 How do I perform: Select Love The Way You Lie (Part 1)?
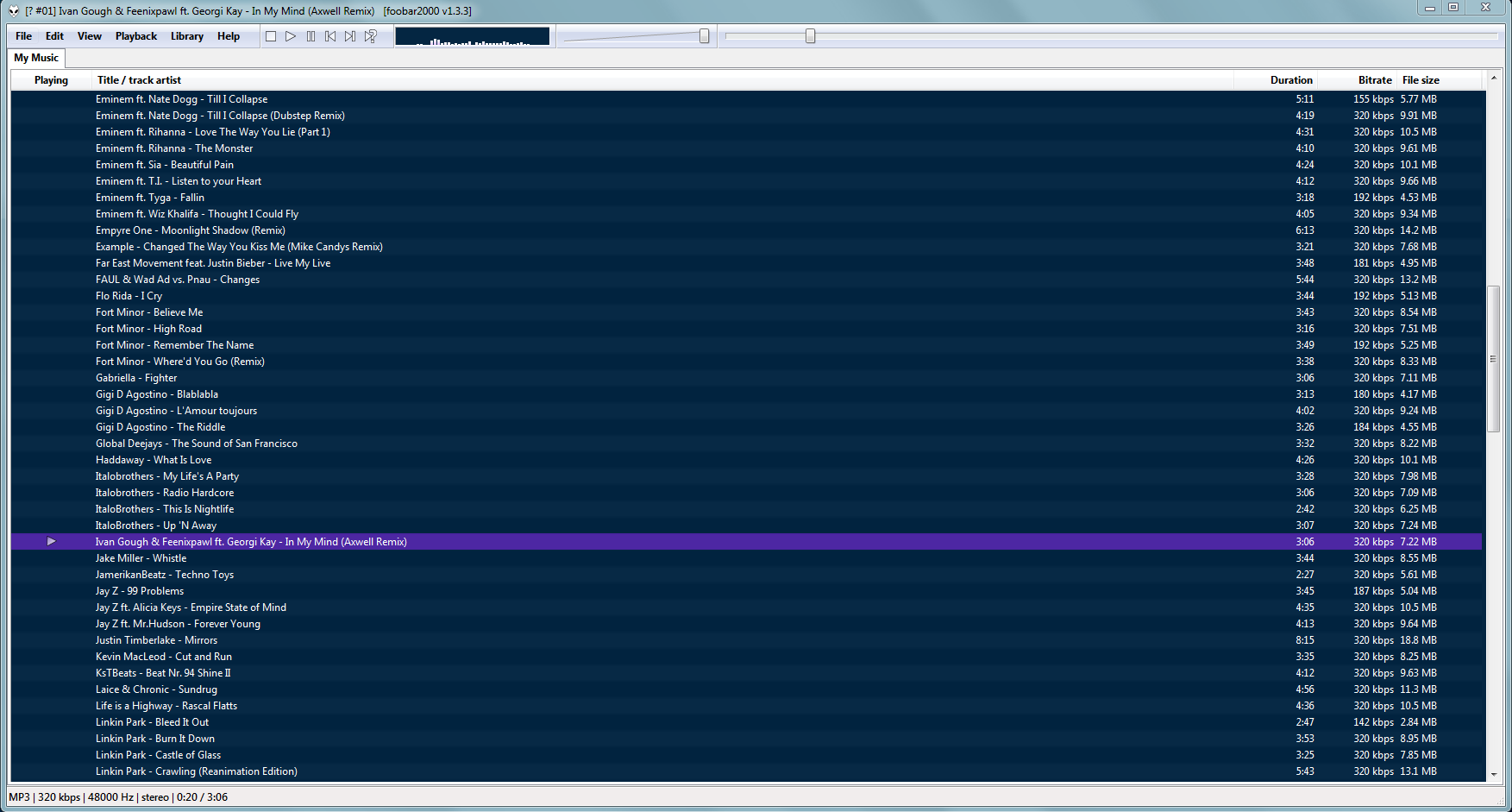click(746, 132)
